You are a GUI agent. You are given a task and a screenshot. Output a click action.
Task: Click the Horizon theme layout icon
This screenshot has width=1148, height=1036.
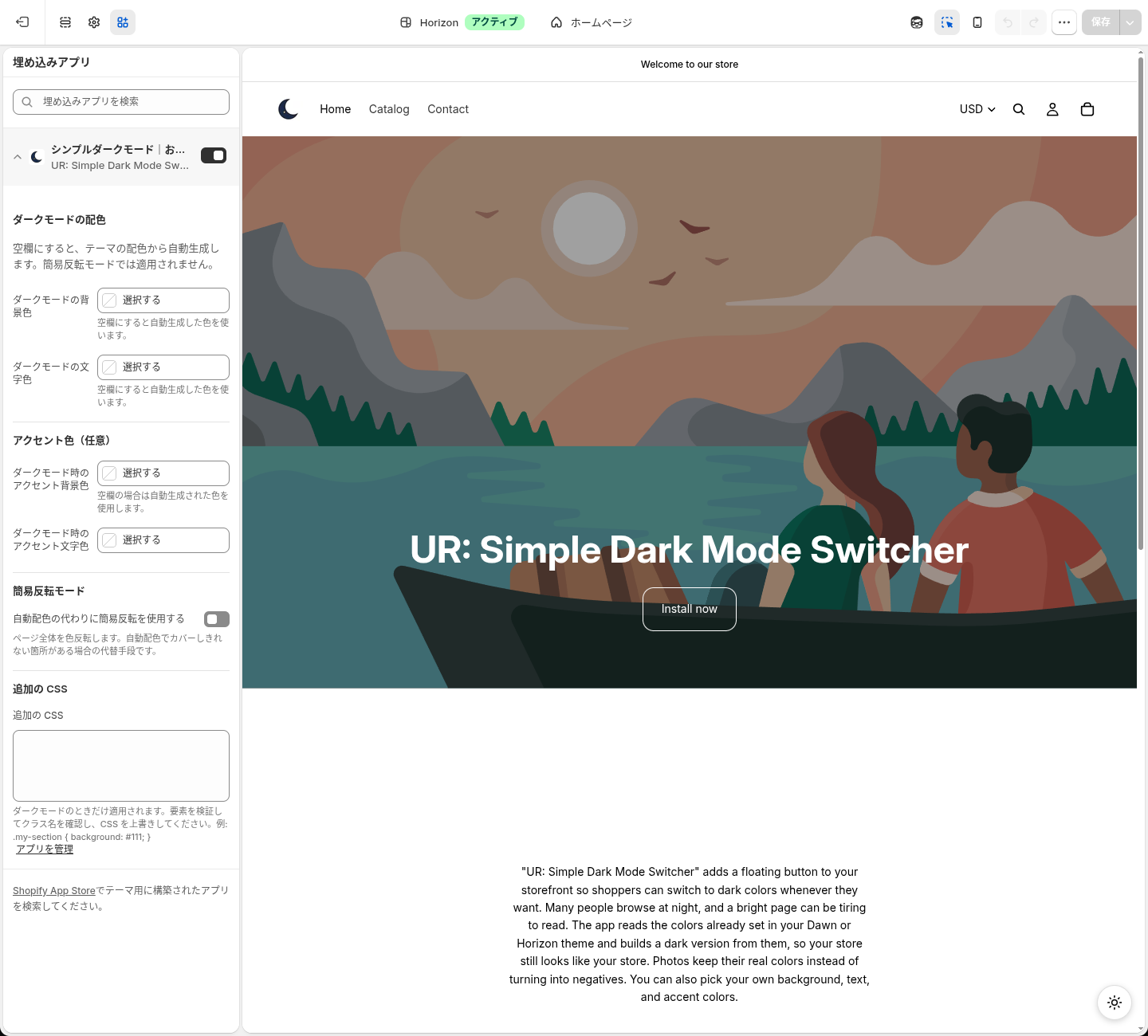406,22
